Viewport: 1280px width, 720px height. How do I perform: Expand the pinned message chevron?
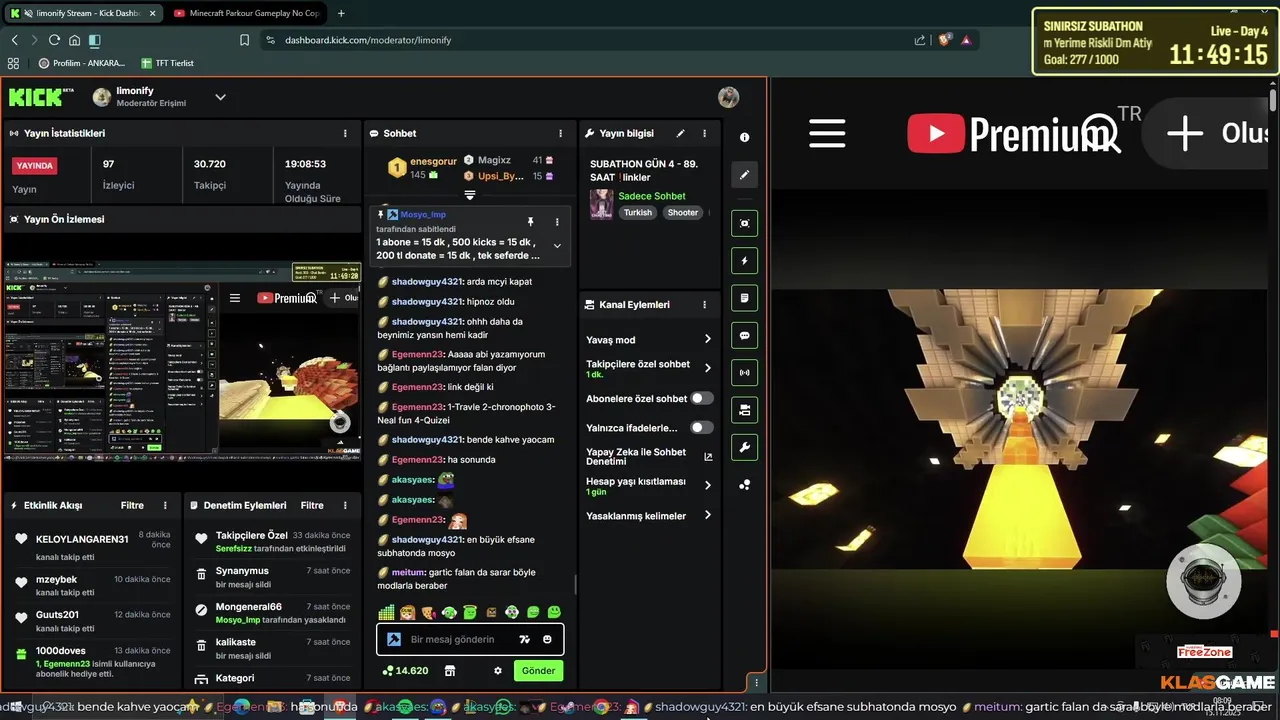click(x=557, y=246)
